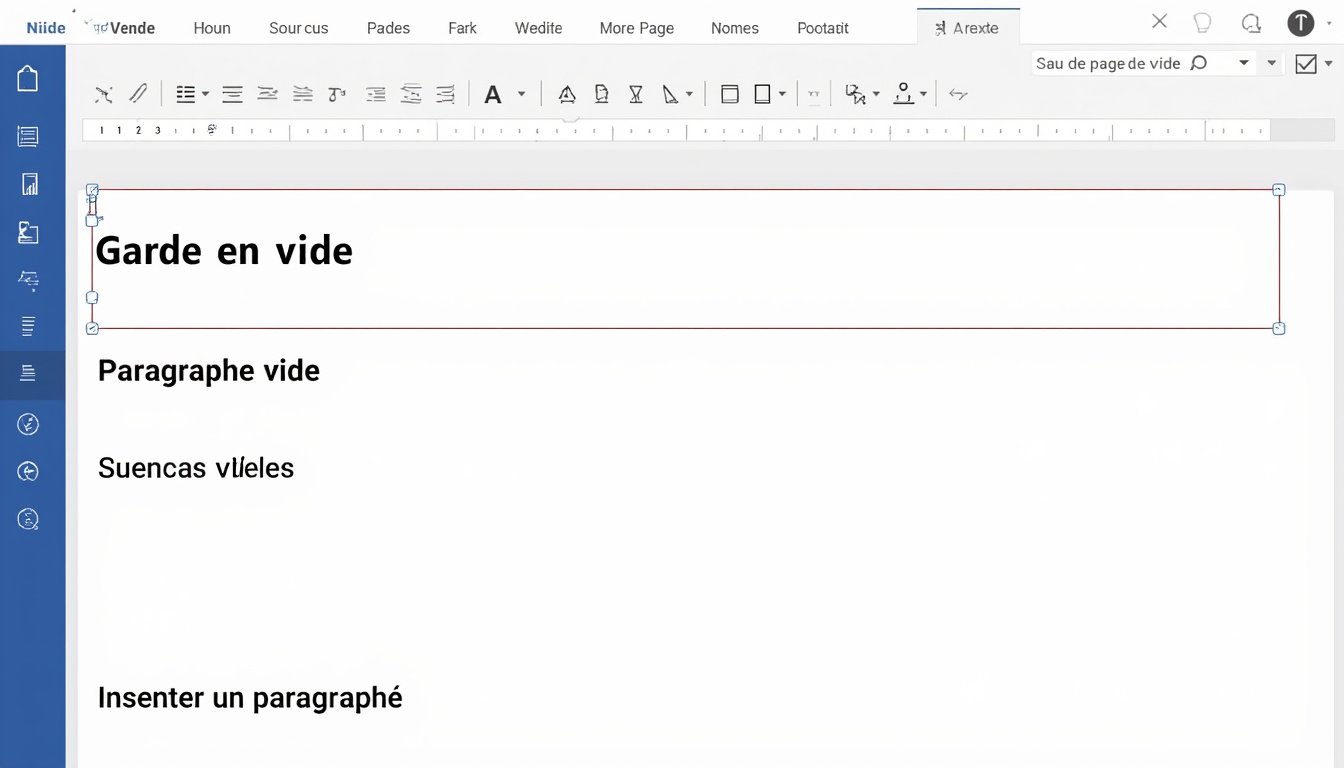The height and width of the screenshot is (768, 1344).
Task: Open the justified lines icon in sidebar
Action: tap(28, 326)
